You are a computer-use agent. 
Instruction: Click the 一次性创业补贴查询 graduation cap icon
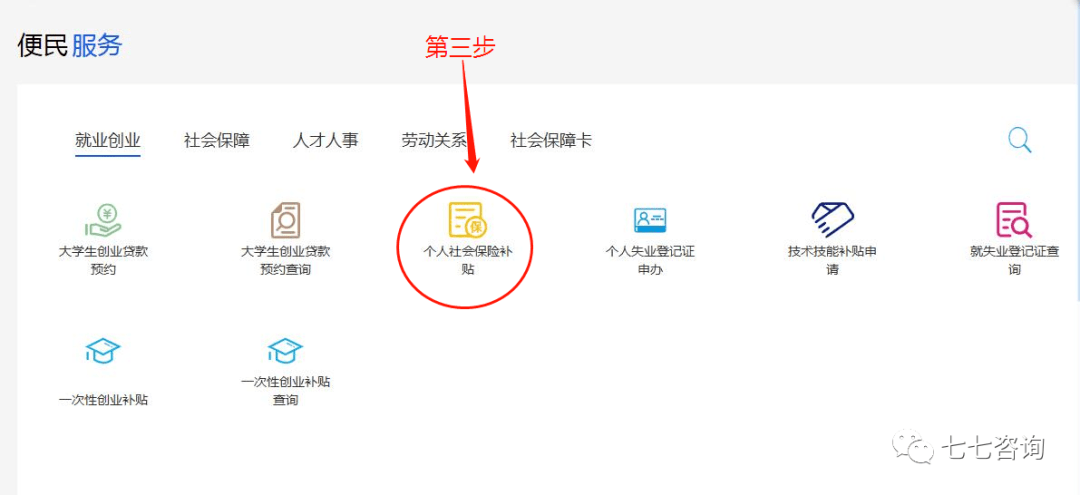tap(285, 351)
